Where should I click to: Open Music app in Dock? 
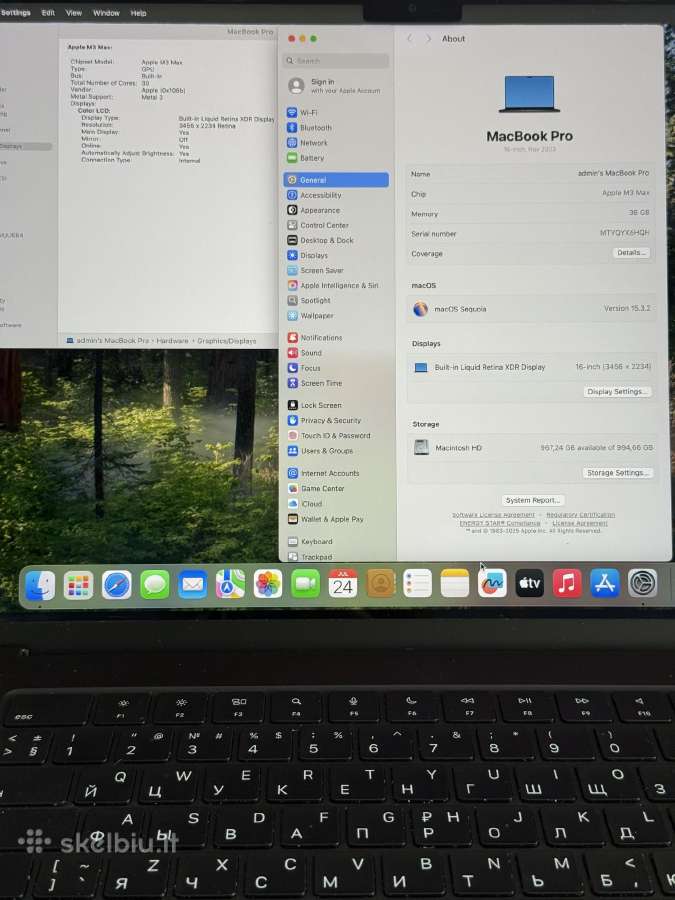click(x=567, y=583)
